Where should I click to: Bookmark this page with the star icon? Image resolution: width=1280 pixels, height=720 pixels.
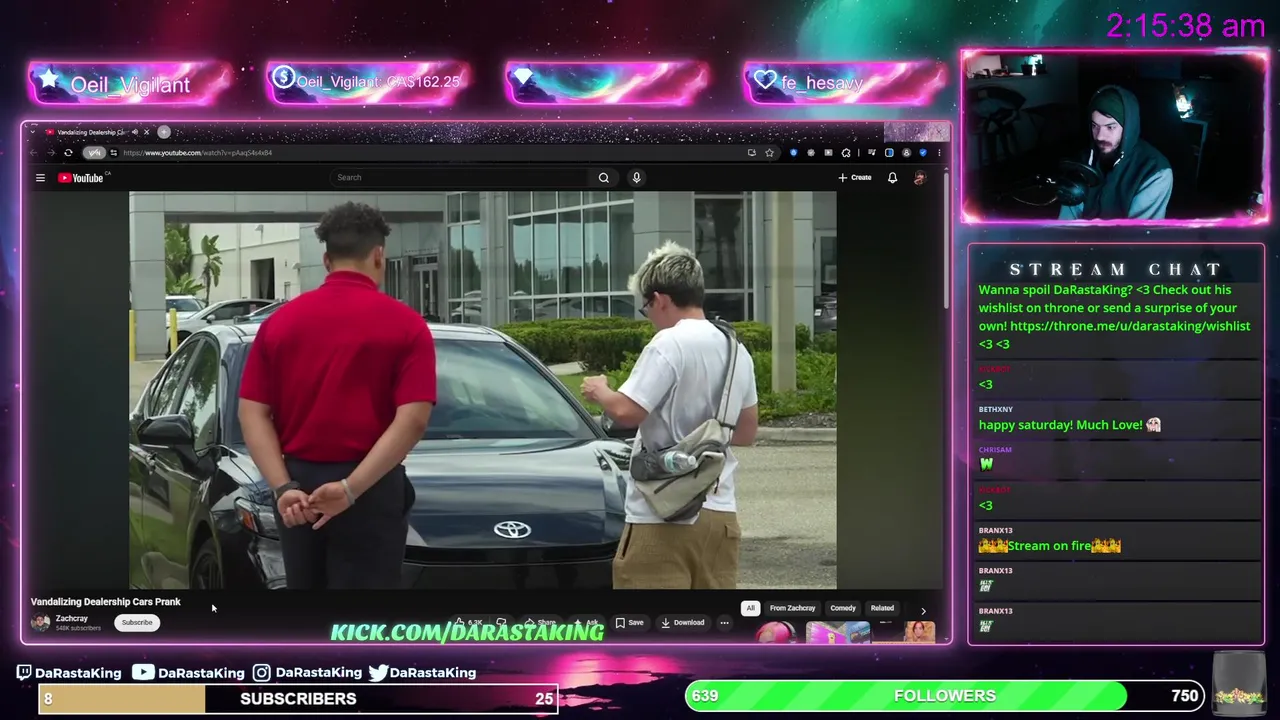point(769,152)
